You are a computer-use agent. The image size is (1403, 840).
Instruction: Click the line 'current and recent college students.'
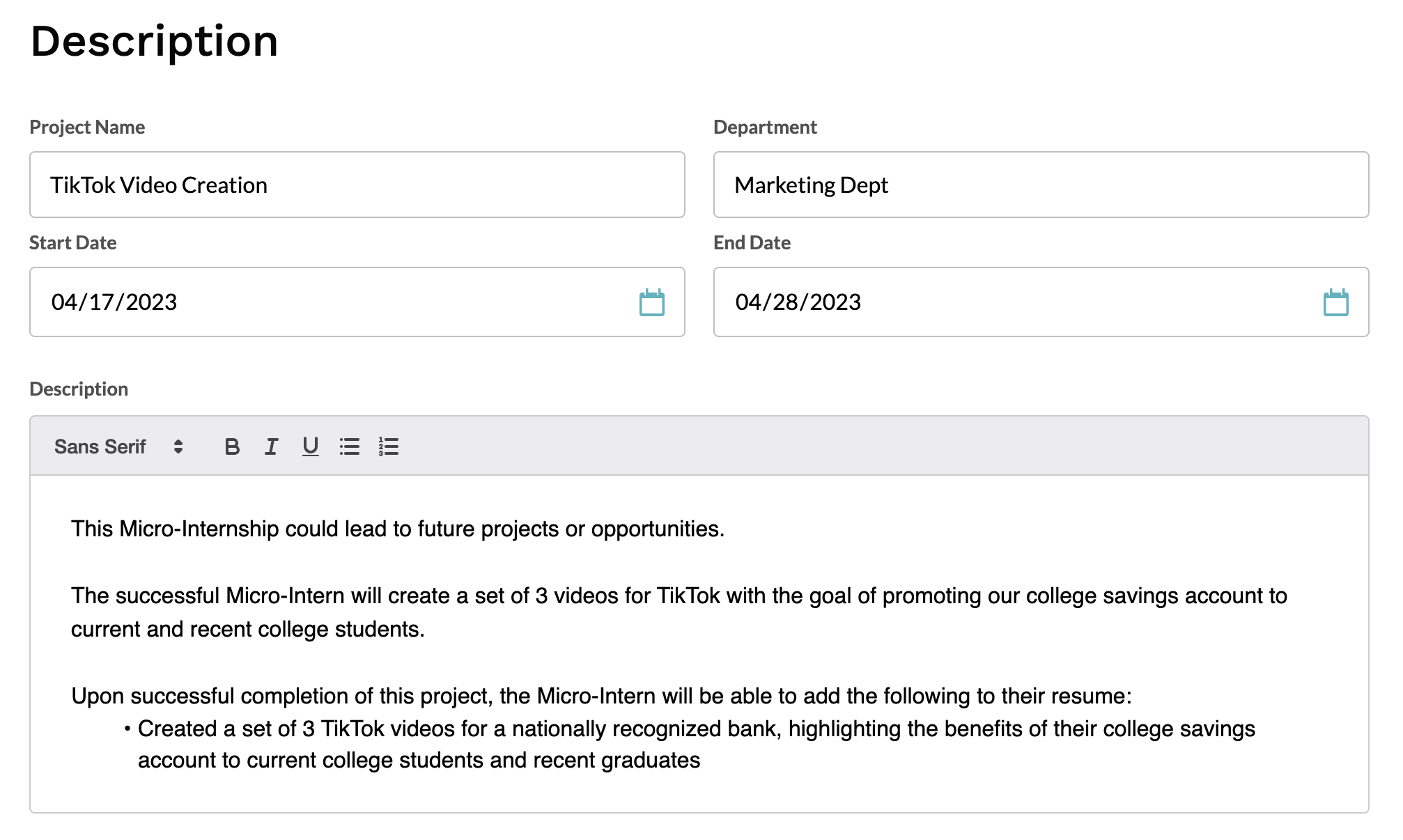click(248, 630)
